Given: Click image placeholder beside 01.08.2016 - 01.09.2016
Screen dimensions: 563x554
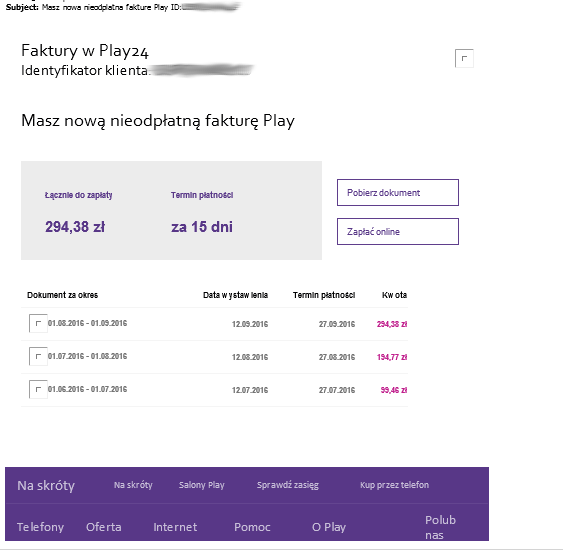Looking at the screenshot, I should (x=38, y=323).
